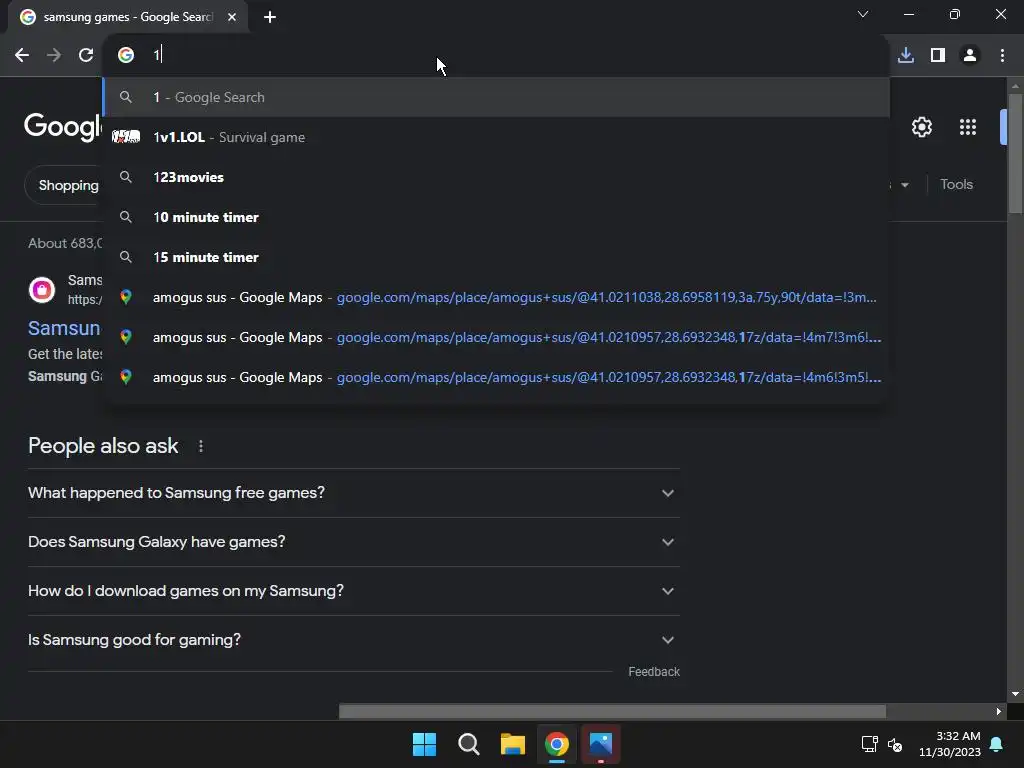Expand 'How do I download games on my Samsung?'
This screenshot has height=768, width=1024.
click(353, 591)
